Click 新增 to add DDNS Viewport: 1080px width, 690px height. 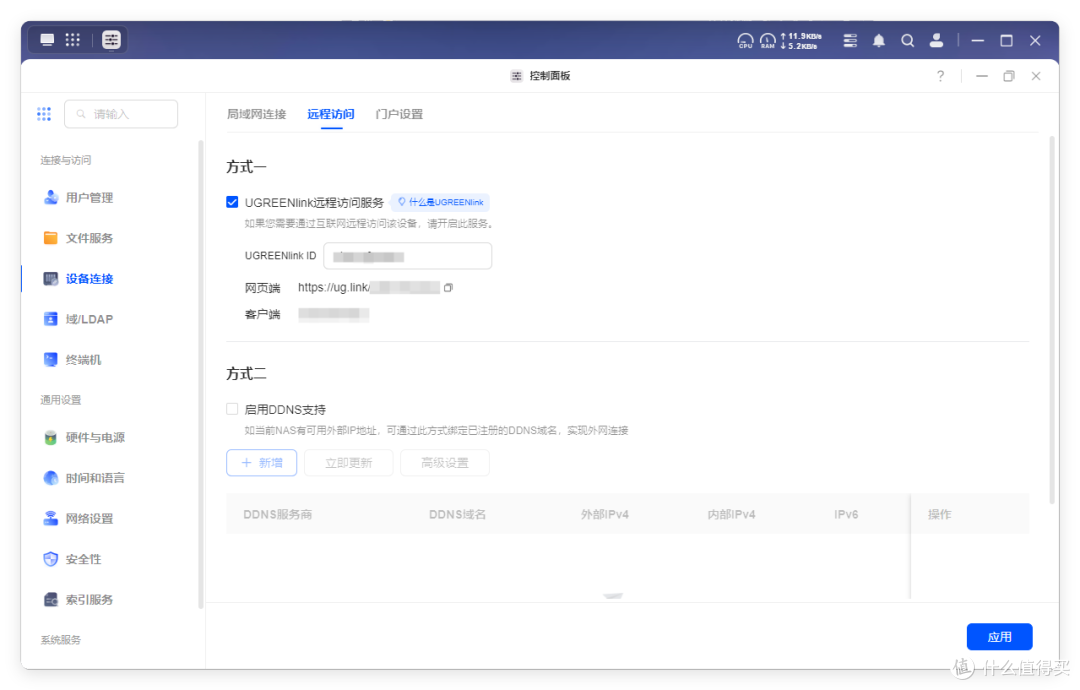tap(261, 463)
